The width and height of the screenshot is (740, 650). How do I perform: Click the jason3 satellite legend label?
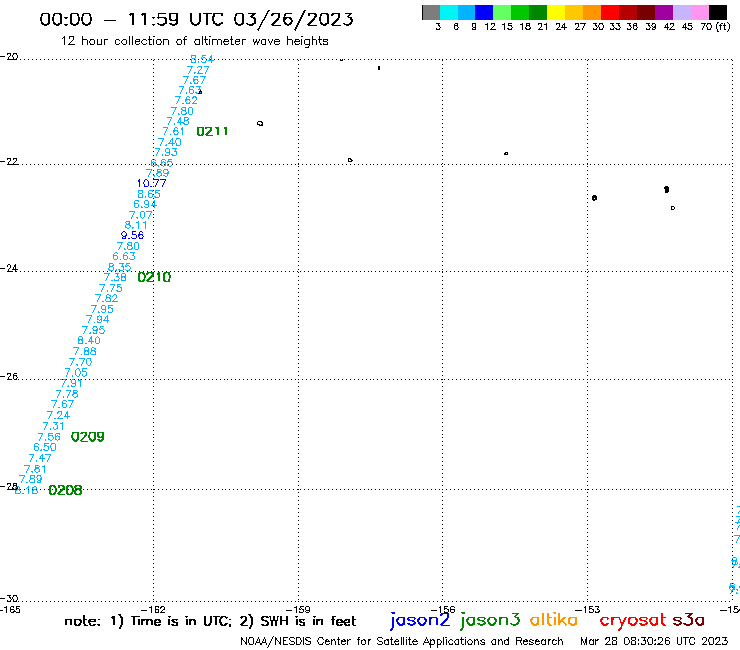pos(490,621)
